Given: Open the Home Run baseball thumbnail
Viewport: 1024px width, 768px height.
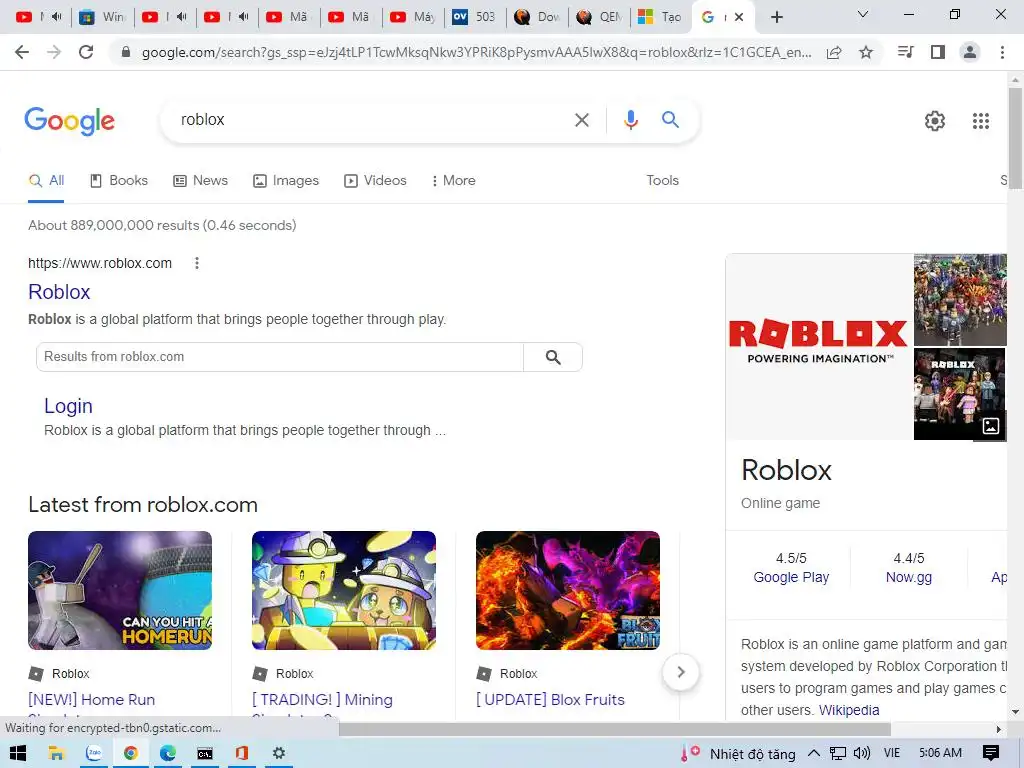Looking at the screenshot, I should tap(120, 590).
